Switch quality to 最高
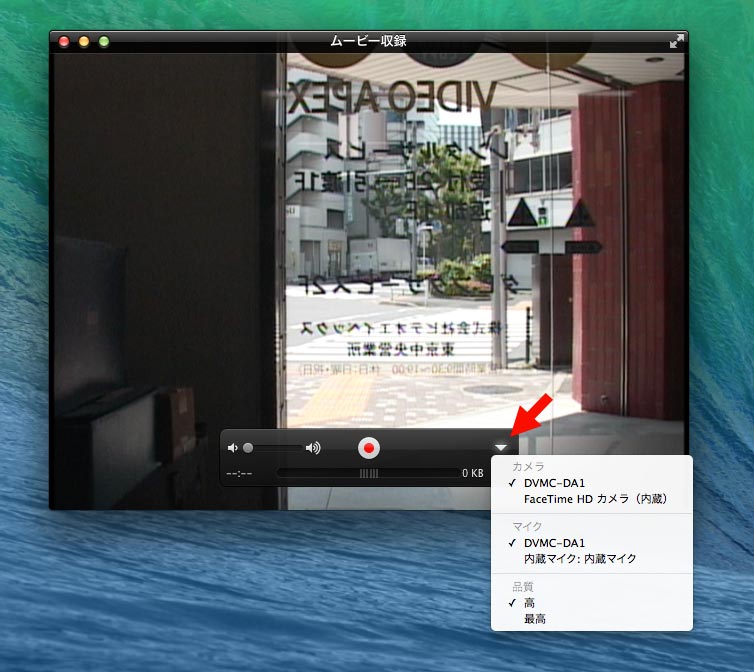Viewport: 754px width, 672px height. click(x=534, y=619)
